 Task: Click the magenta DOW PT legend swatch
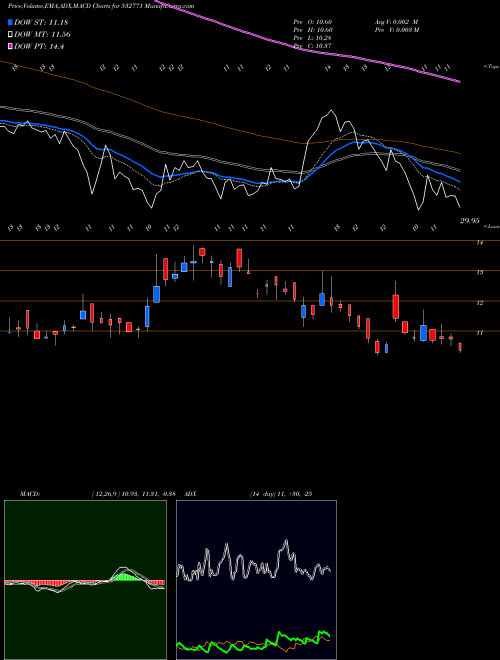coord(11,47)
